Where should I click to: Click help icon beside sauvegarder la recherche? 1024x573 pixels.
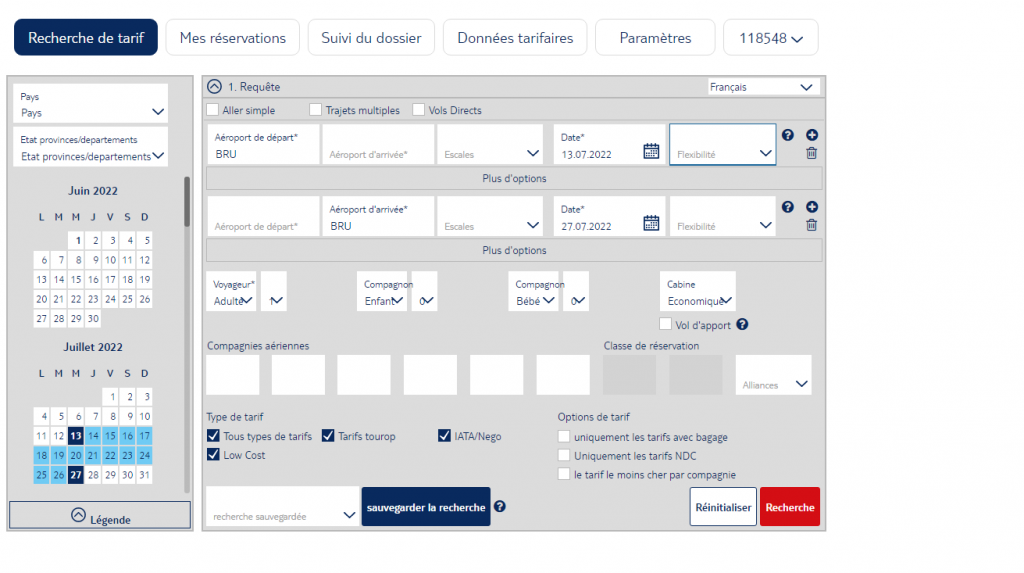click(500, 506)
